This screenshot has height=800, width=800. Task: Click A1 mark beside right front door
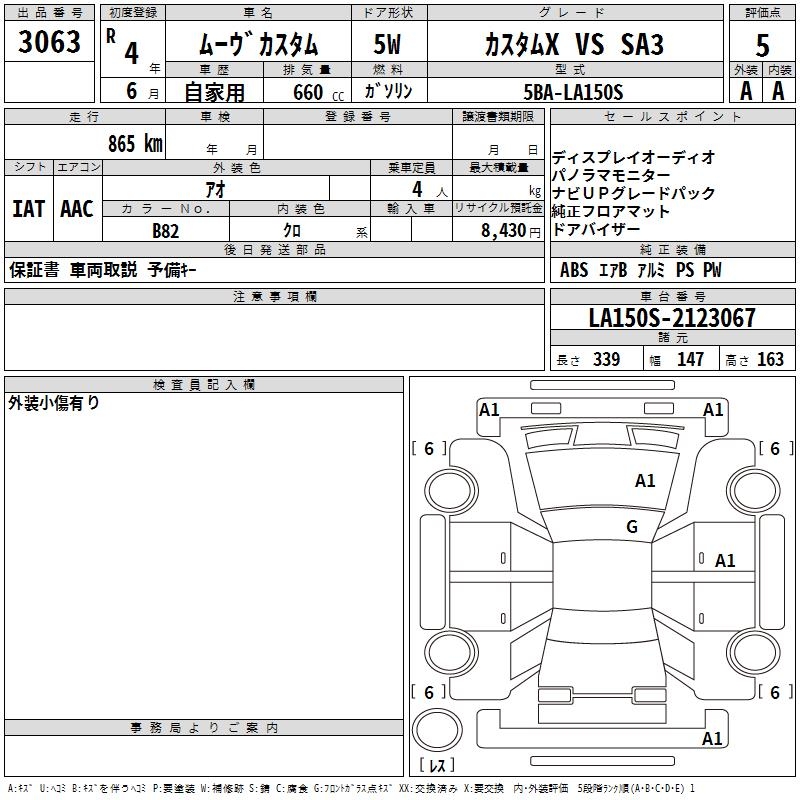724,561
